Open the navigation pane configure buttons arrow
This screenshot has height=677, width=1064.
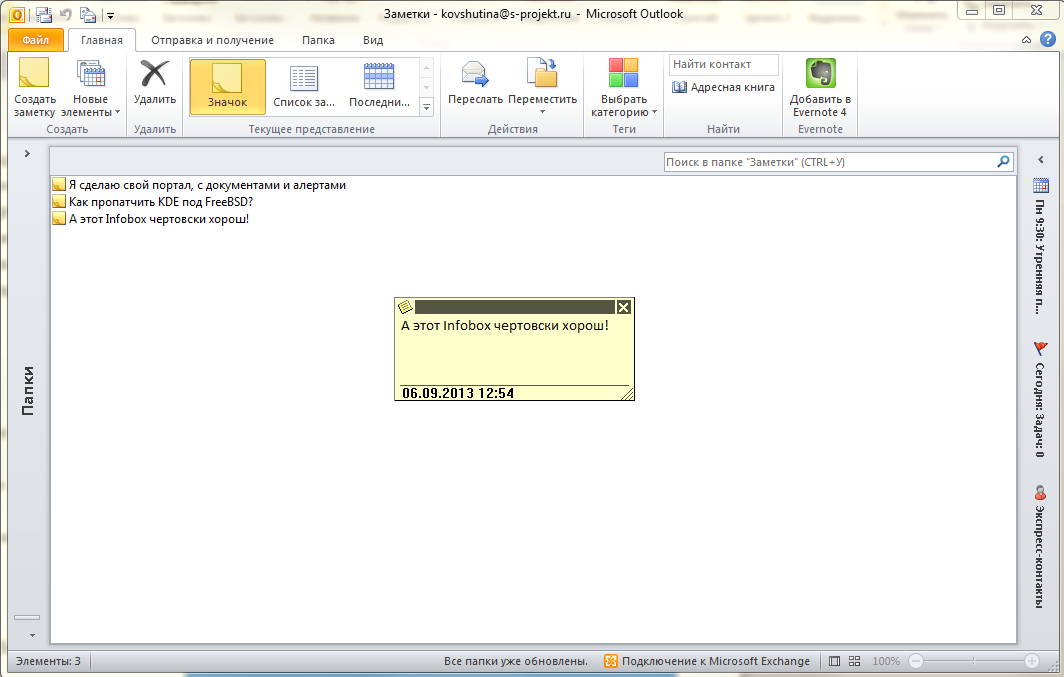pyautogui.click(x=32, y=636)
